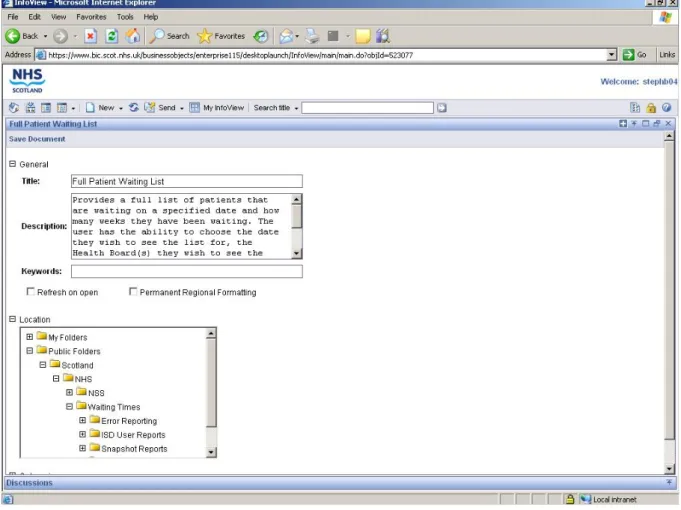
Task: Click the search text field in InfoView toolbar
Action: pyautogui.click(x=367, y=108)
